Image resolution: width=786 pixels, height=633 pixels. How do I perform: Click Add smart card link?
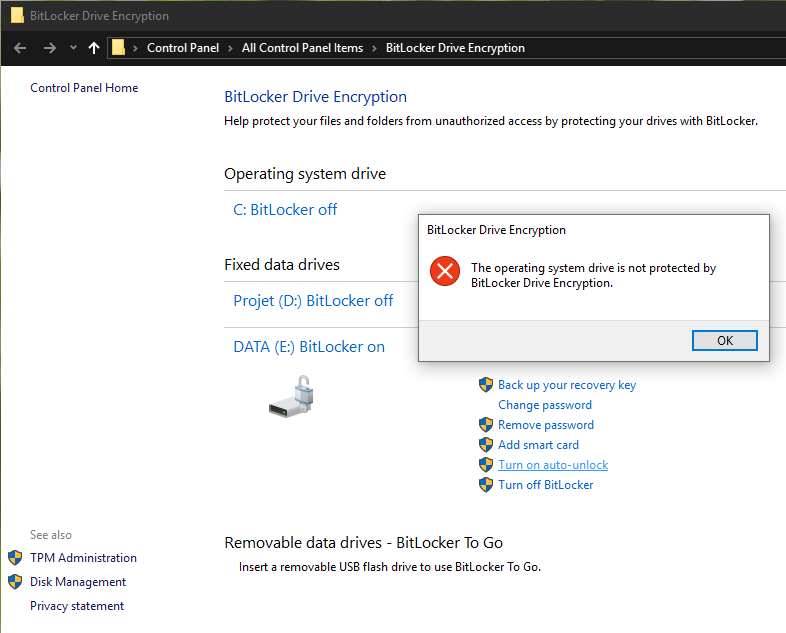(x=538, y=445)
